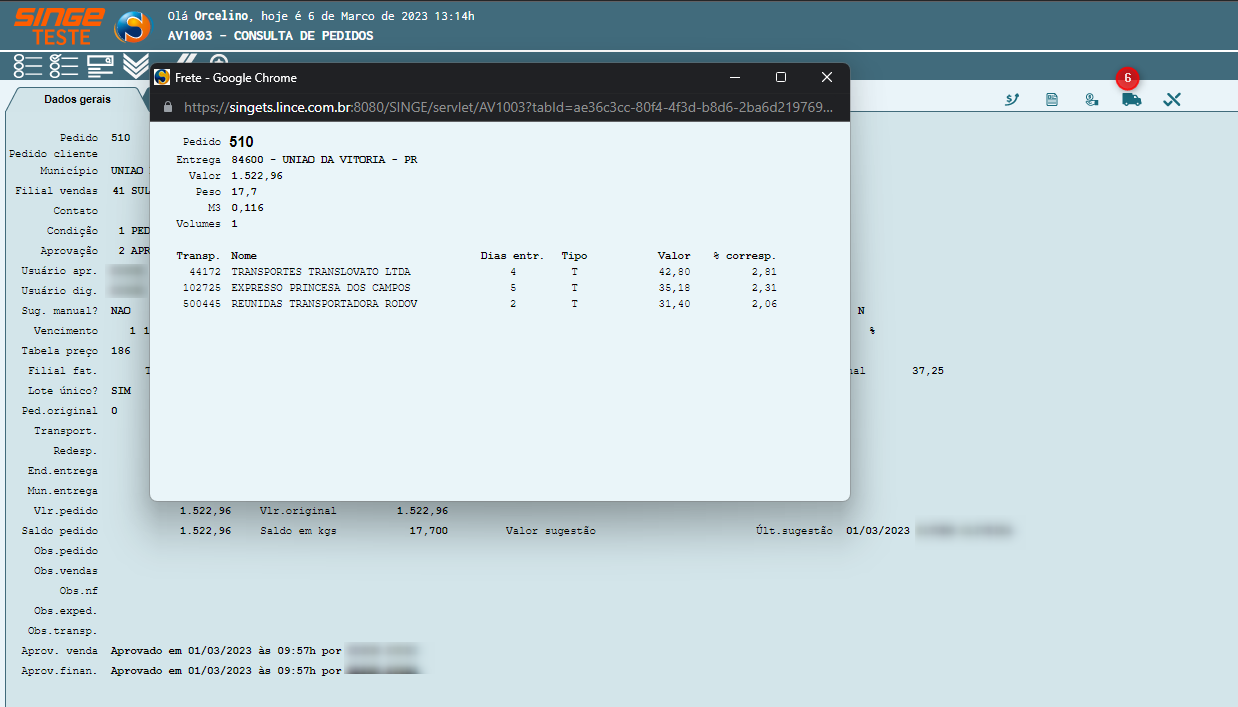Click the double chevron down icon
Viewport: 1238px width, 707px height.
[136, 66]
